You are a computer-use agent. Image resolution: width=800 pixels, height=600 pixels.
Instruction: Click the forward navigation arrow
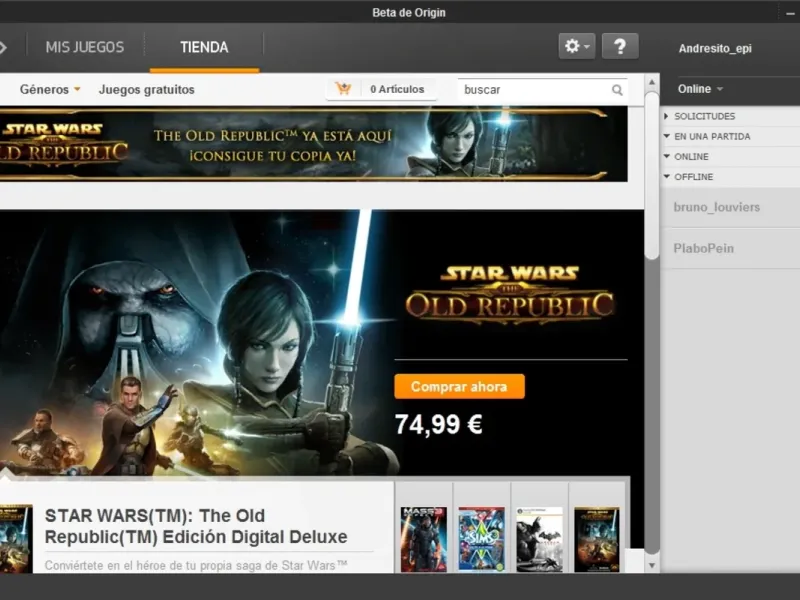[3, 47]
